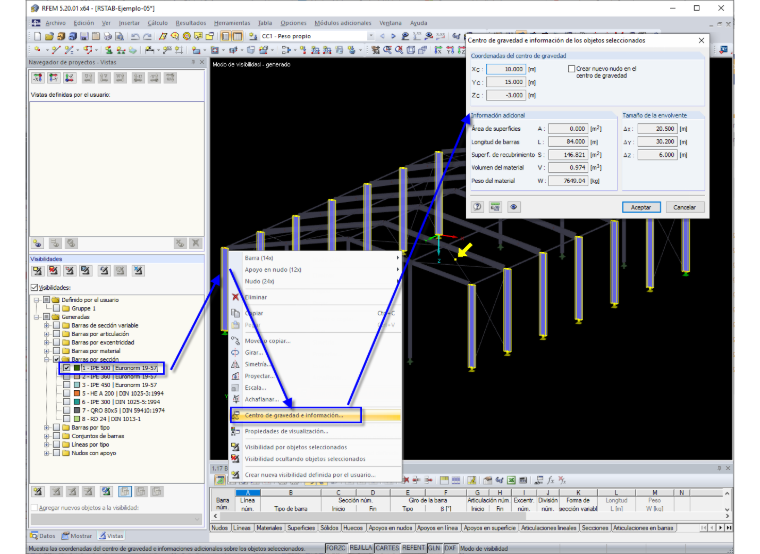
Task: Click the eye view icon in dialog
Action: pos(513,207)
